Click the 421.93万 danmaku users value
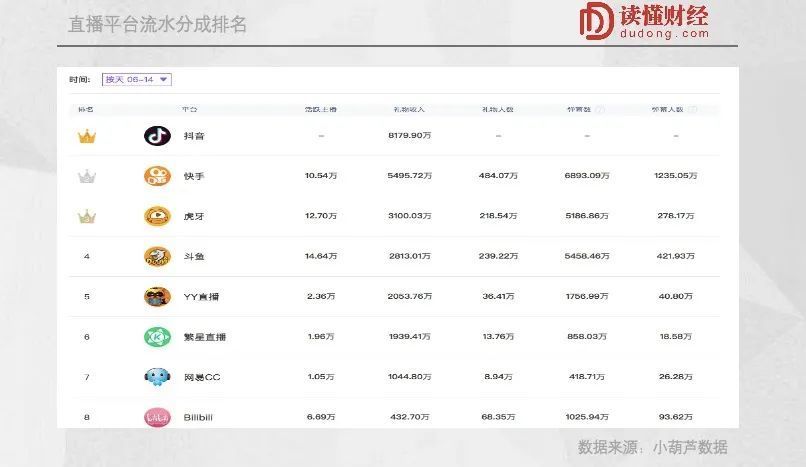The height and width of the screenshot is (467, 806). click(x=675, y=256)
